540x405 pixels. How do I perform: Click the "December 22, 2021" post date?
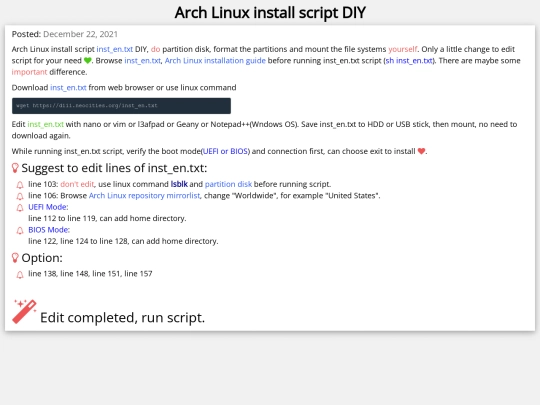pyautogui.click(x=80, y=34)
